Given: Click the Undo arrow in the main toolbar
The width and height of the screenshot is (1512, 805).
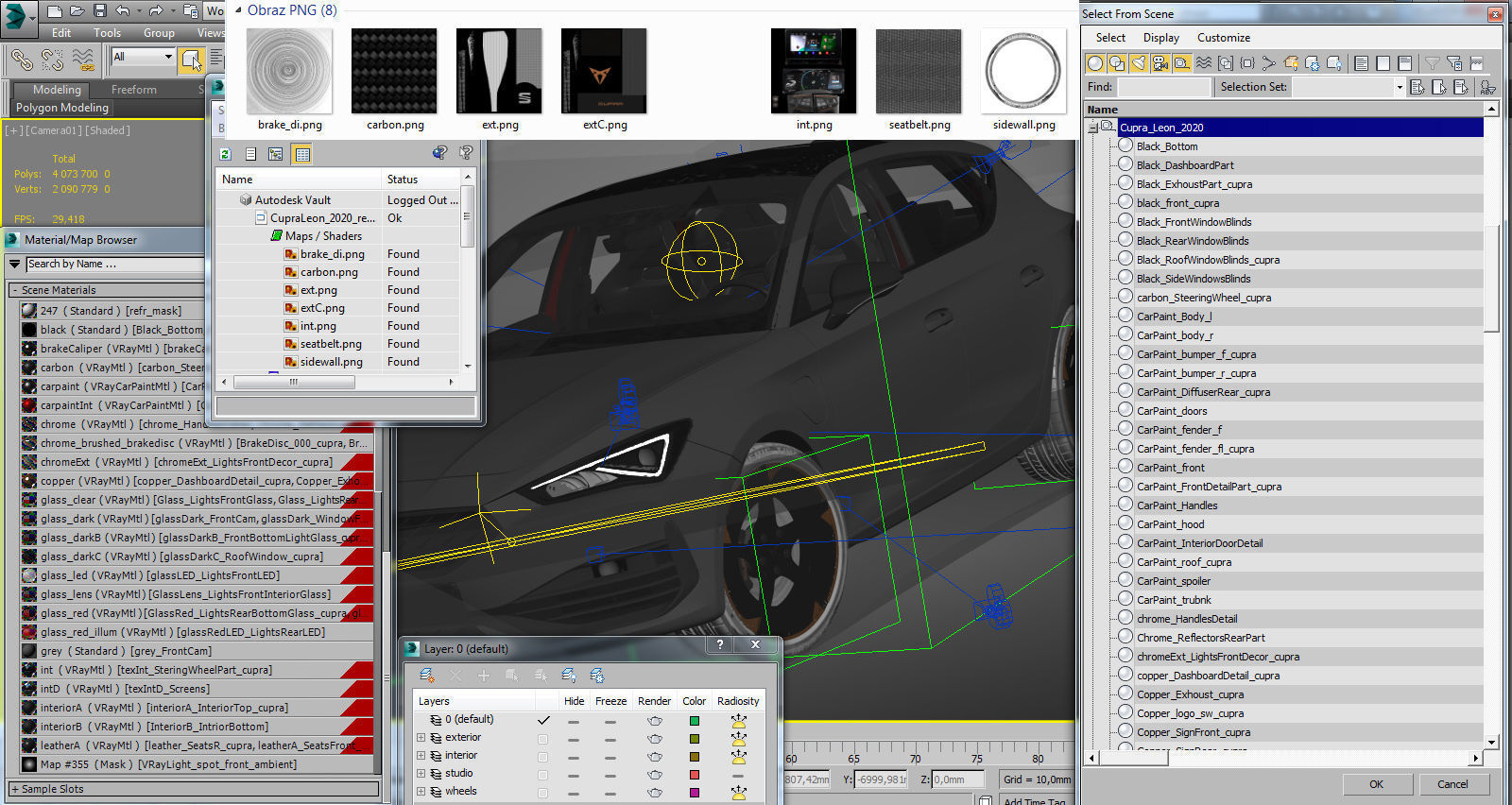Looking at the screenshot, I should (x=123, y=11).
